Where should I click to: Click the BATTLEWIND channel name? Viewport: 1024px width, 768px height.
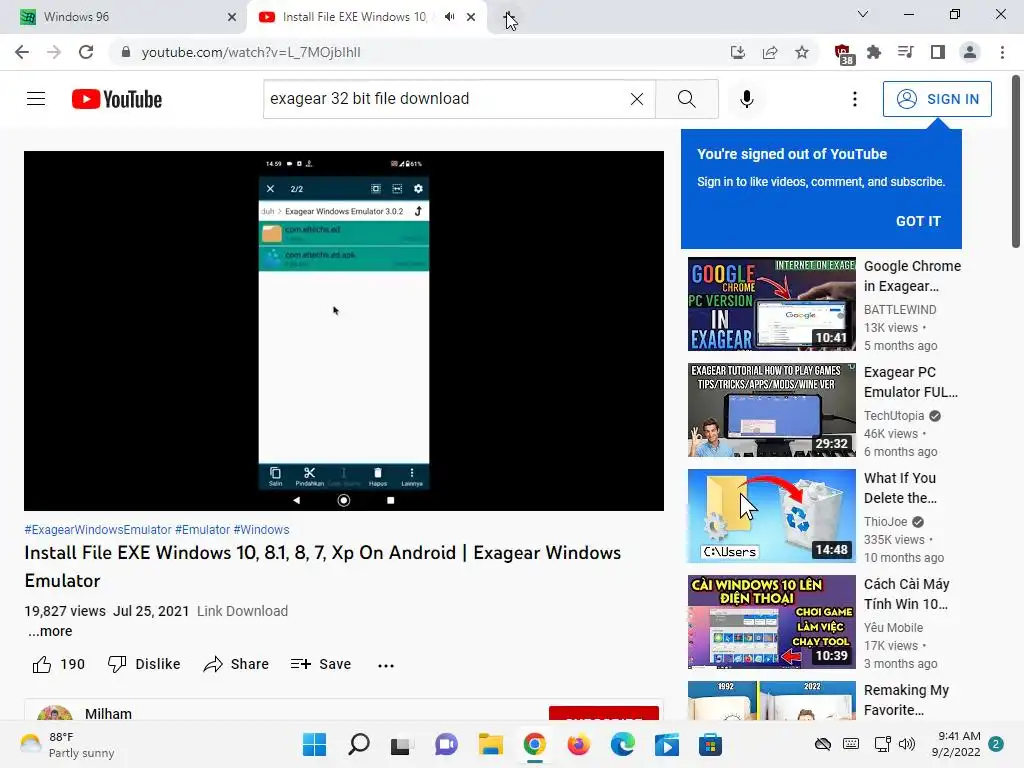coord(900,310)
